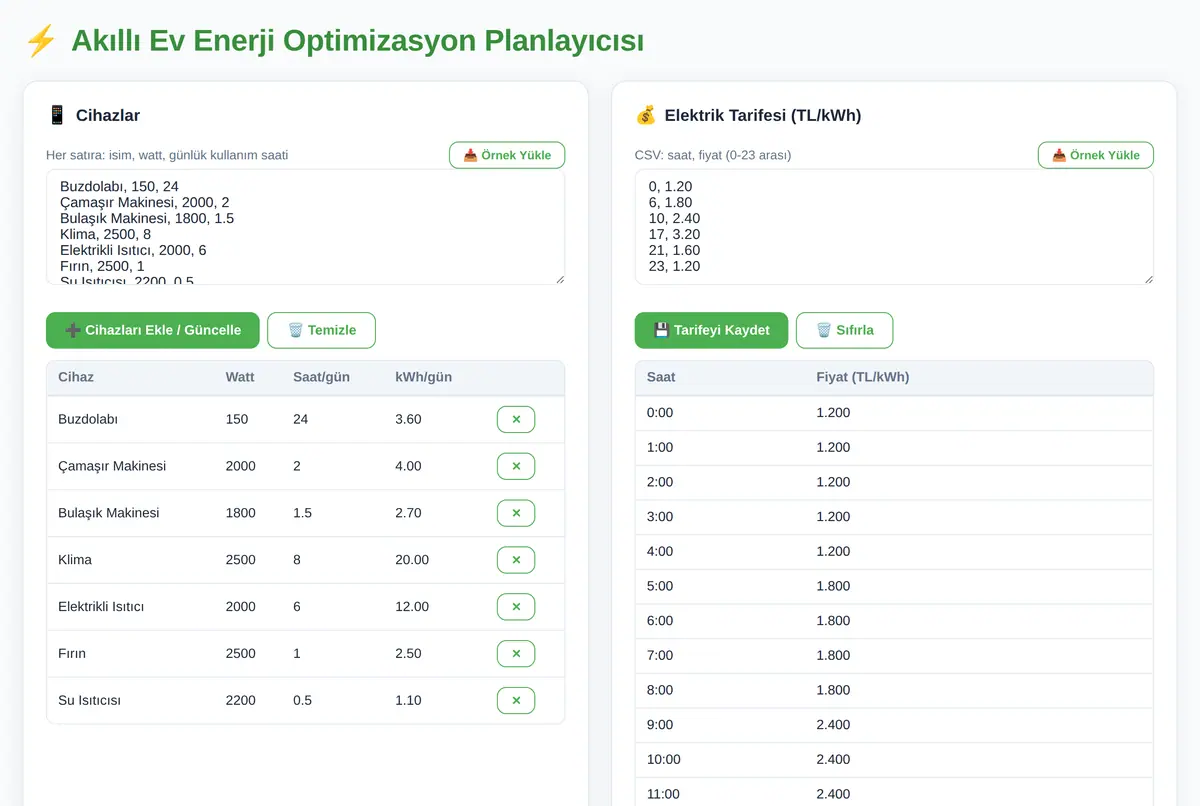Click the money bag icon beside Elektrik Tarifesi
This screenshot has height=806, width=1200.
tap(646, 115)
